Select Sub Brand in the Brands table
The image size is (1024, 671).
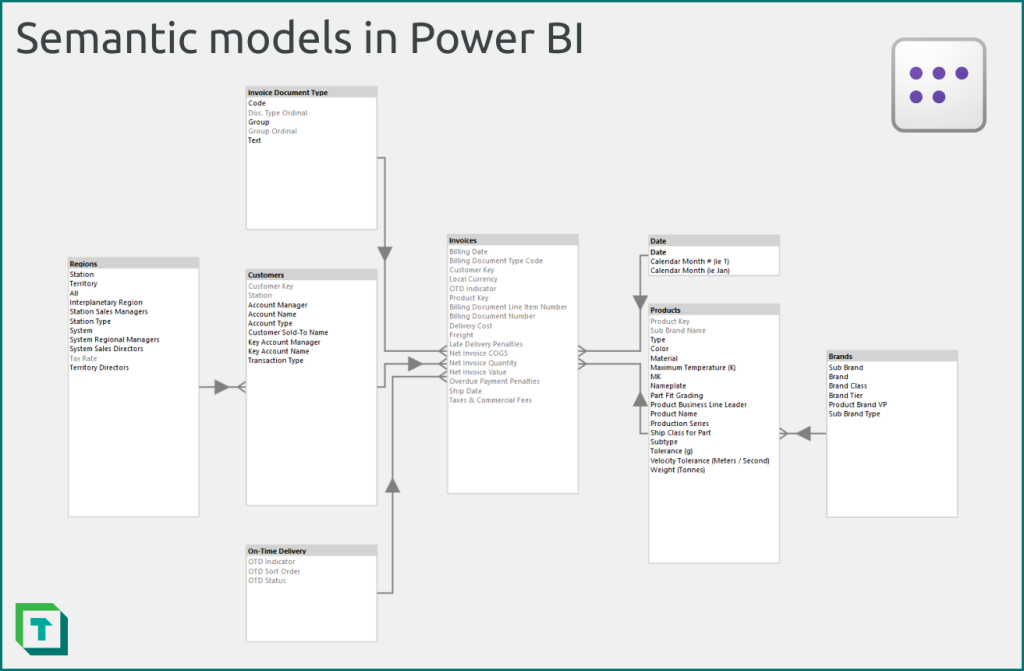pos(846,367)
